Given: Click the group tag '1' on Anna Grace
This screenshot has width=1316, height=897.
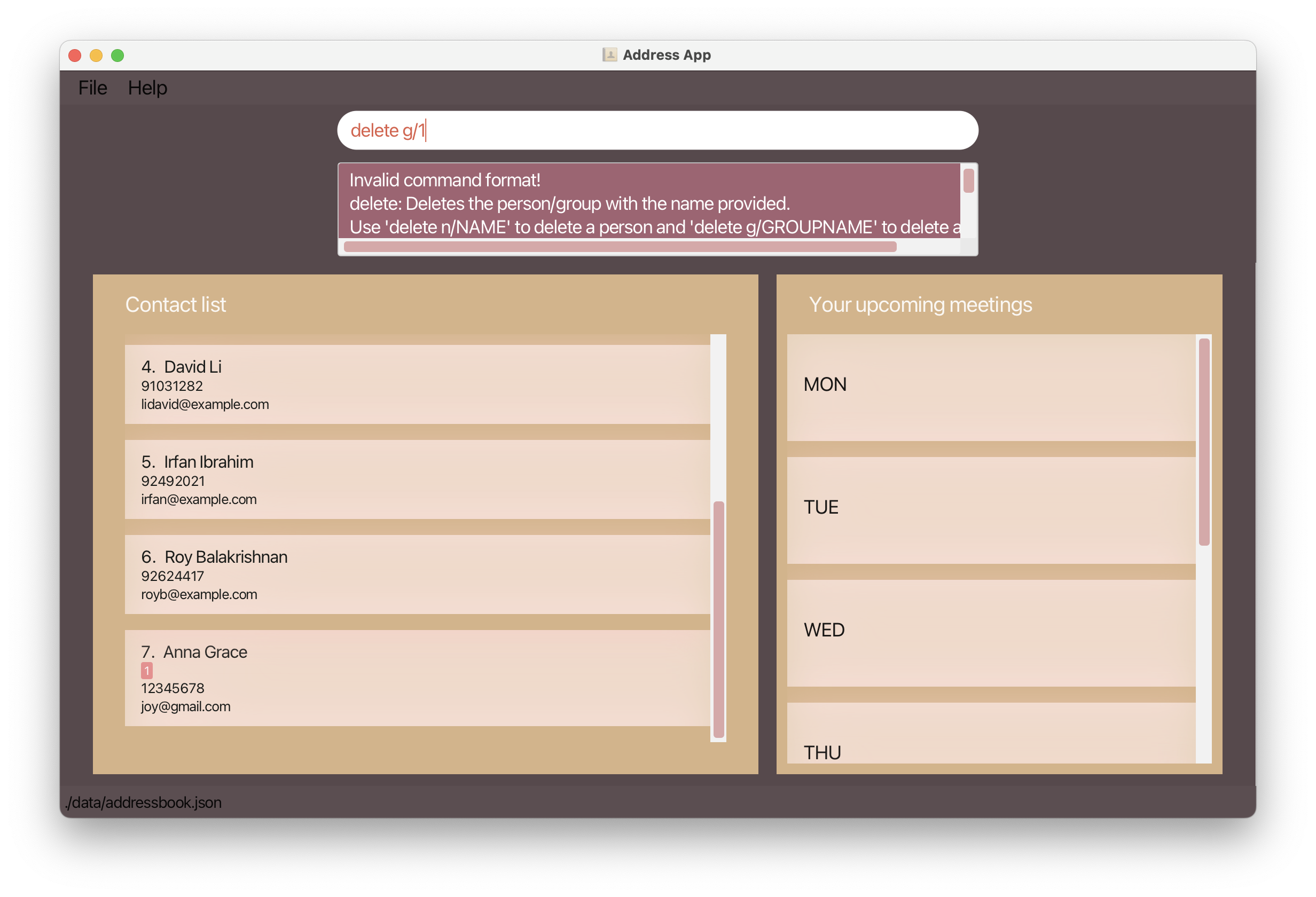Looking at the screenshot, I should coord(147,671).
